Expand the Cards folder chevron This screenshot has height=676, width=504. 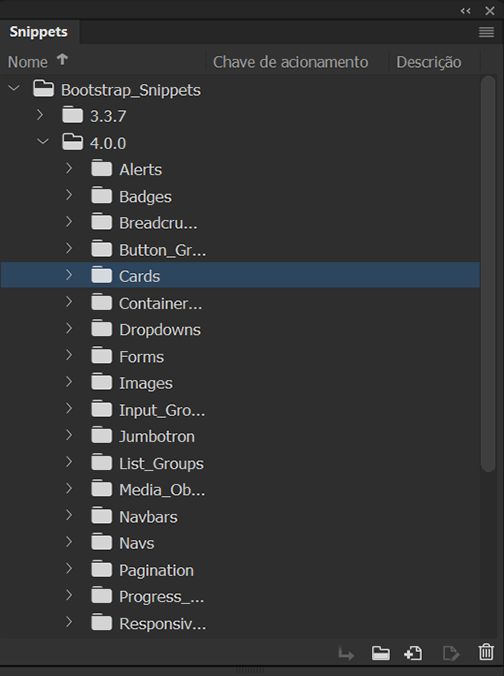point(69,275)
